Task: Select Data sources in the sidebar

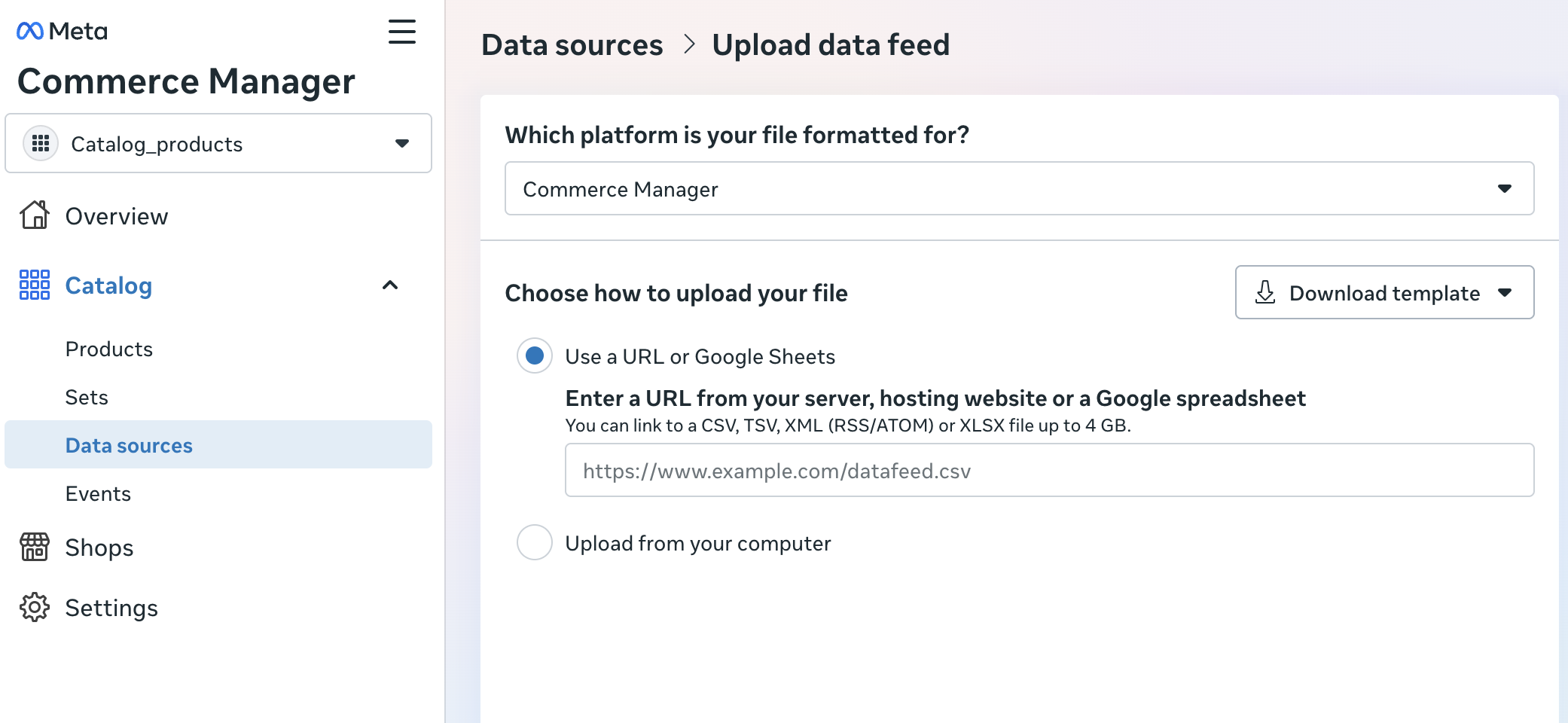Action: click(129, 445)
